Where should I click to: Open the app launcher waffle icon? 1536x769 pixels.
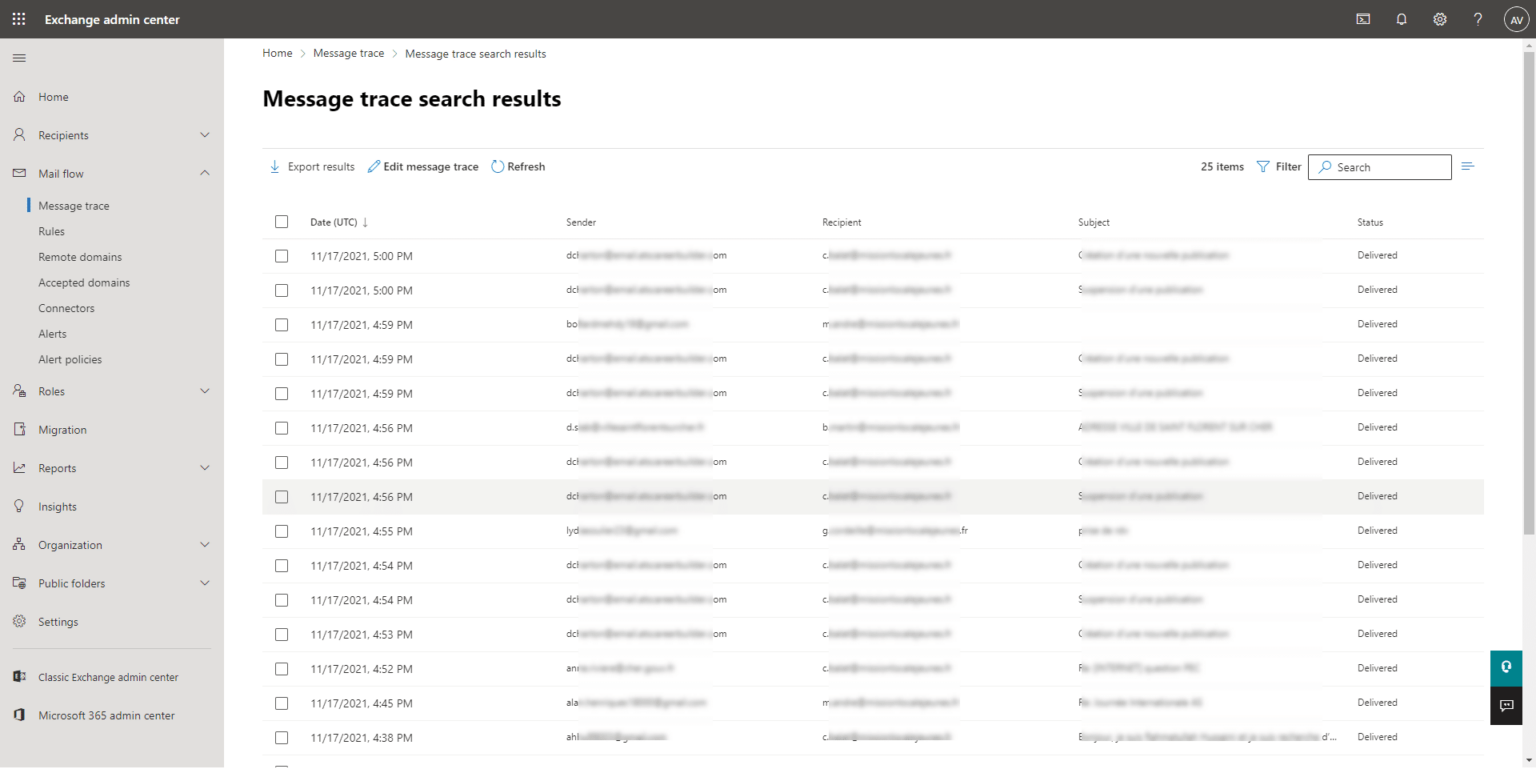19,19
